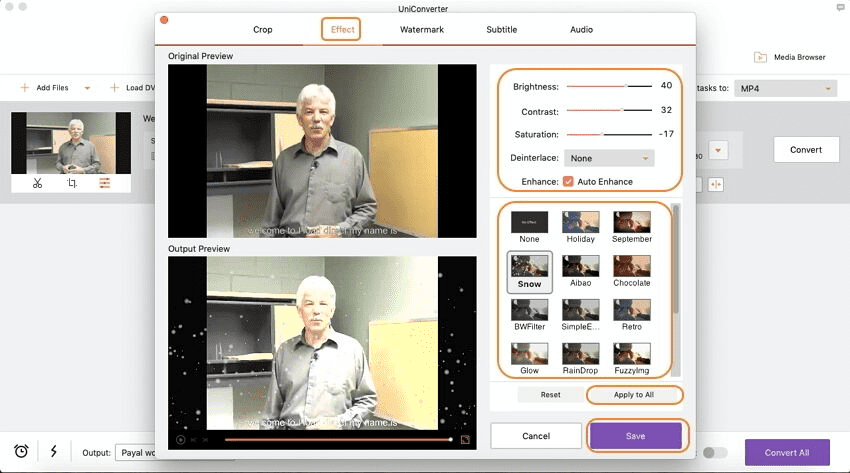Image resolution: width=850 pixels, height=473 pixels.
Task: Click the purple Save button
Action: (x=635, y=436)
